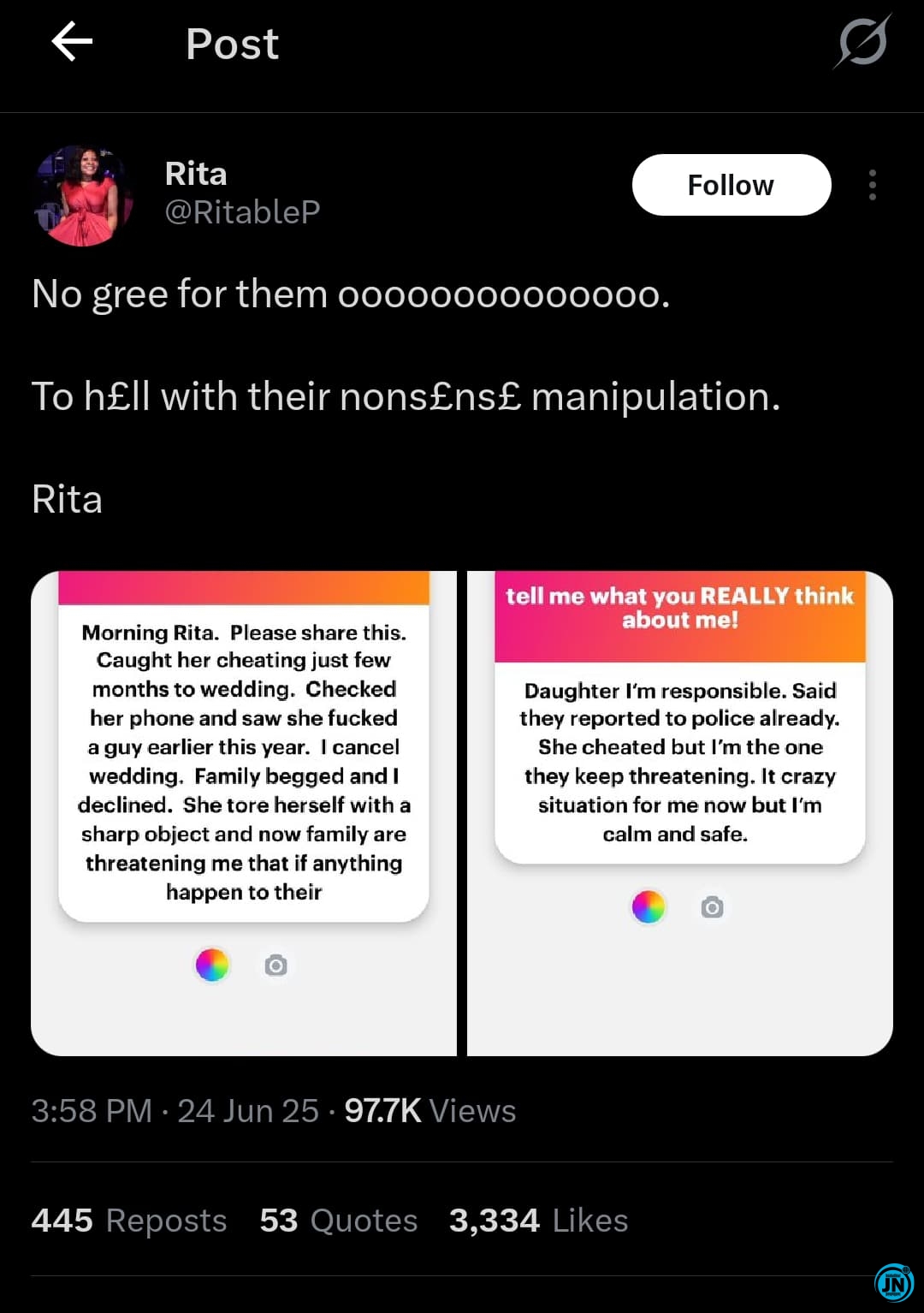Tap the 3:58 PM 24 Jun 25 timestamp
Viewport: 924px width, 1313px height.
175,1111
